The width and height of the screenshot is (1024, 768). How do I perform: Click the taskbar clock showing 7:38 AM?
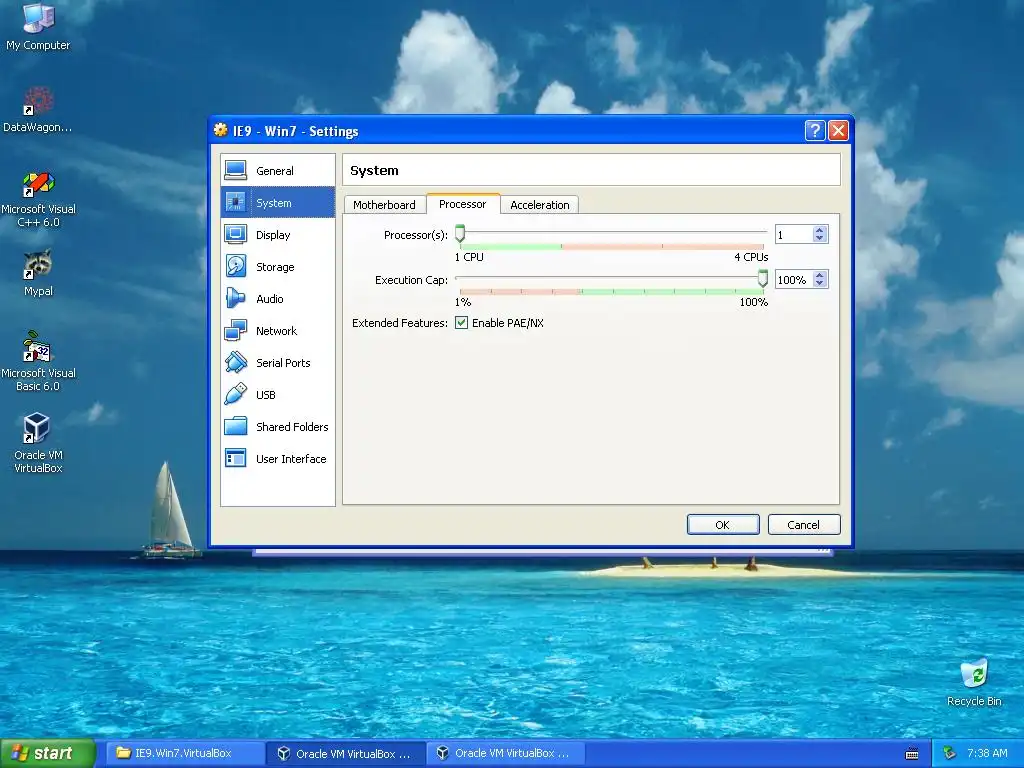[987, 754]
